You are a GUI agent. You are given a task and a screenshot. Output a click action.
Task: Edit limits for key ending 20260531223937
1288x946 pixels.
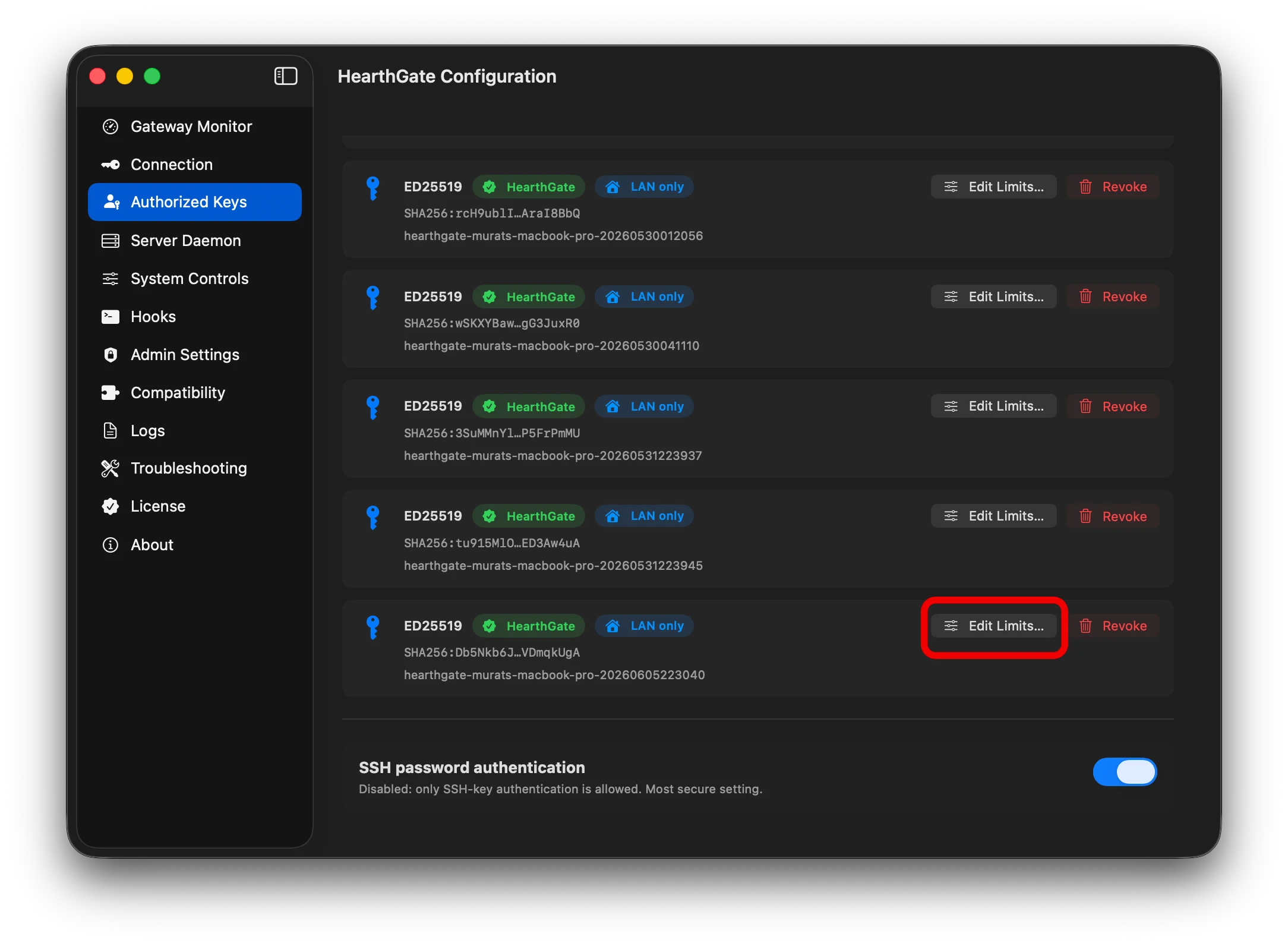pyautogui.click(x=994, y=406)
